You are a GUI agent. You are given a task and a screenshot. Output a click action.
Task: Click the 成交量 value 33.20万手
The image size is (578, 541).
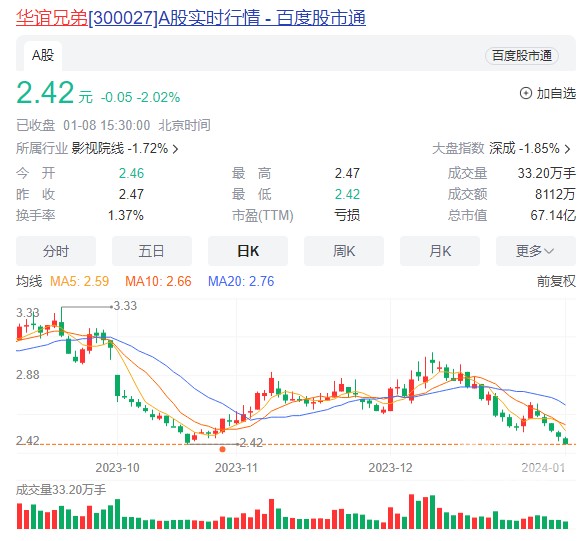click(x=546, y=173)
